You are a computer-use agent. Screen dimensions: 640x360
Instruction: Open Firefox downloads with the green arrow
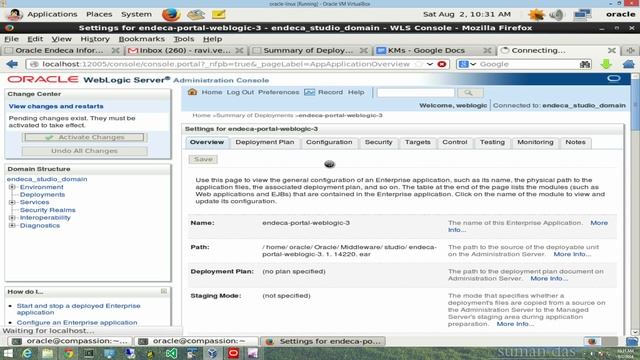pyautogui.click(x=606, y=64)
